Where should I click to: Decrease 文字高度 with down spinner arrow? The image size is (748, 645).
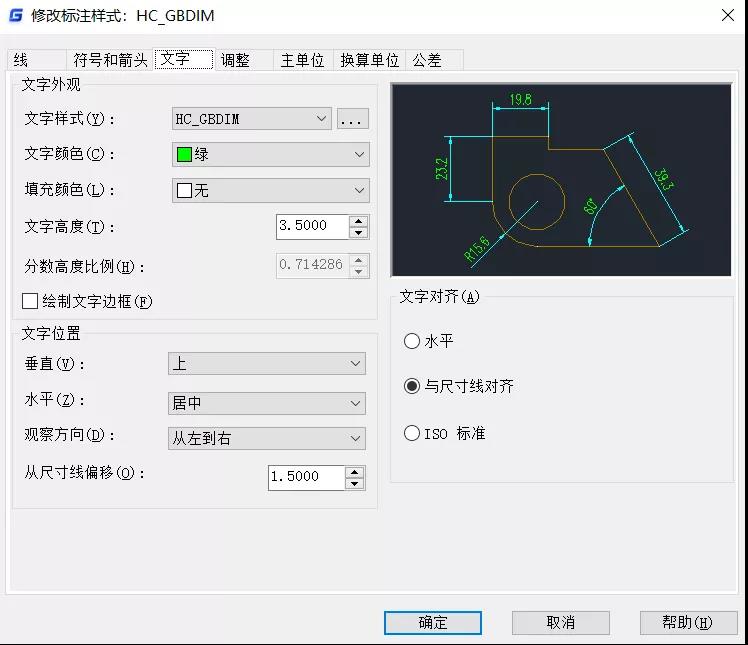click(358, 233)
